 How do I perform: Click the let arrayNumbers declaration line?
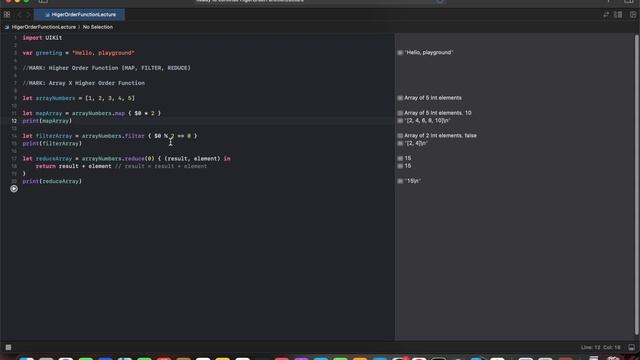[x=78, y=98]
